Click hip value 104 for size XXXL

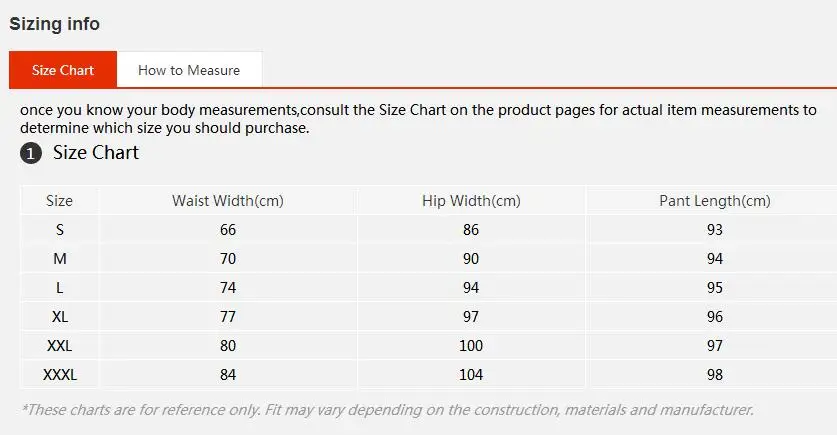click(x=471, y=375)
